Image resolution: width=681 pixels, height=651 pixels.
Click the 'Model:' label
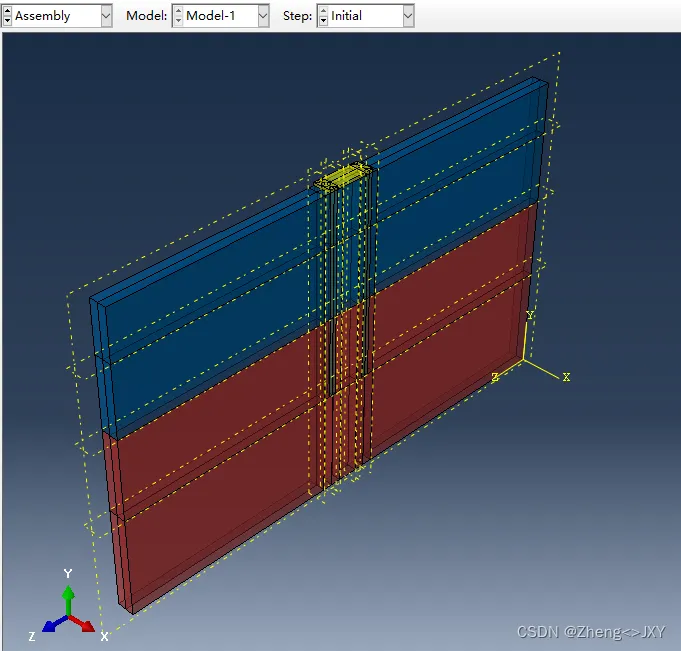(146, 16)
